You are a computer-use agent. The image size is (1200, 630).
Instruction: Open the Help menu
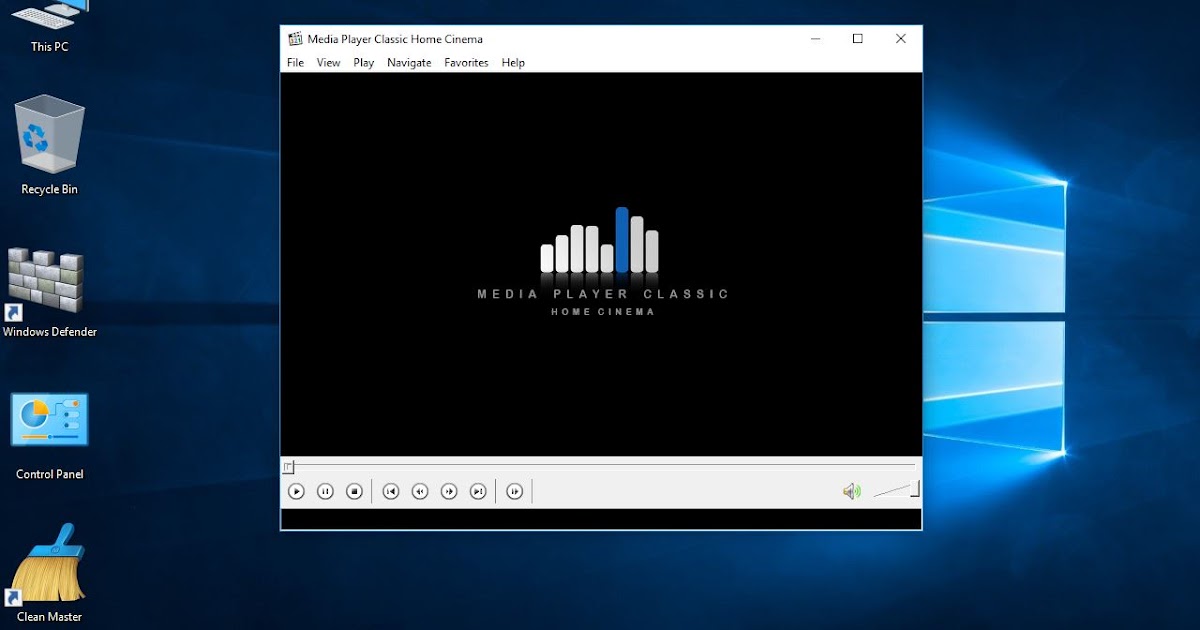tap(513, 62)
